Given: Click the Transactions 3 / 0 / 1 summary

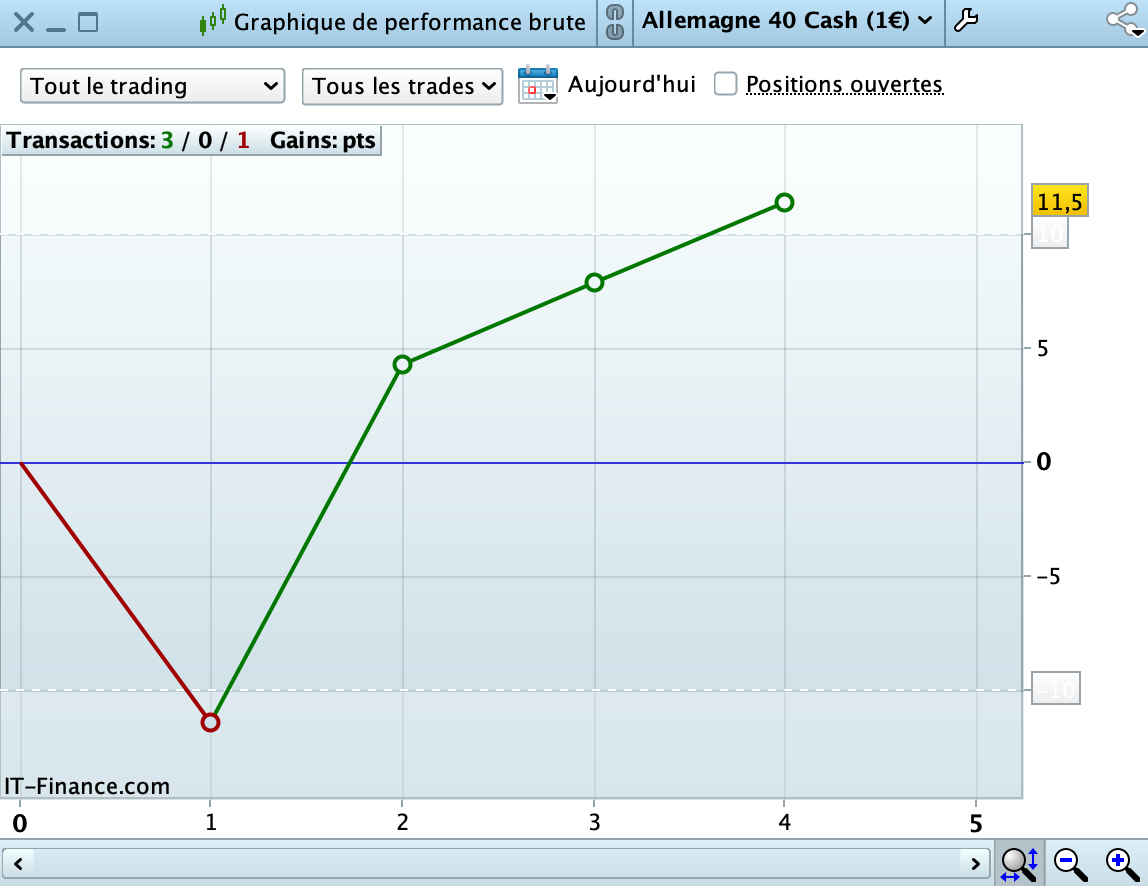Looking at the screenshot, I should coord(129,140).
